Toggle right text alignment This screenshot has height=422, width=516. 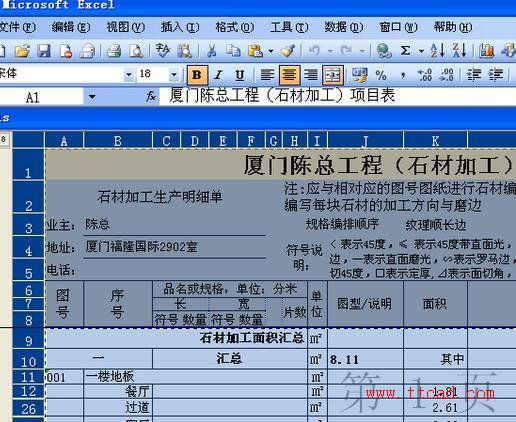pyautogui.click(x=311, y=75)
